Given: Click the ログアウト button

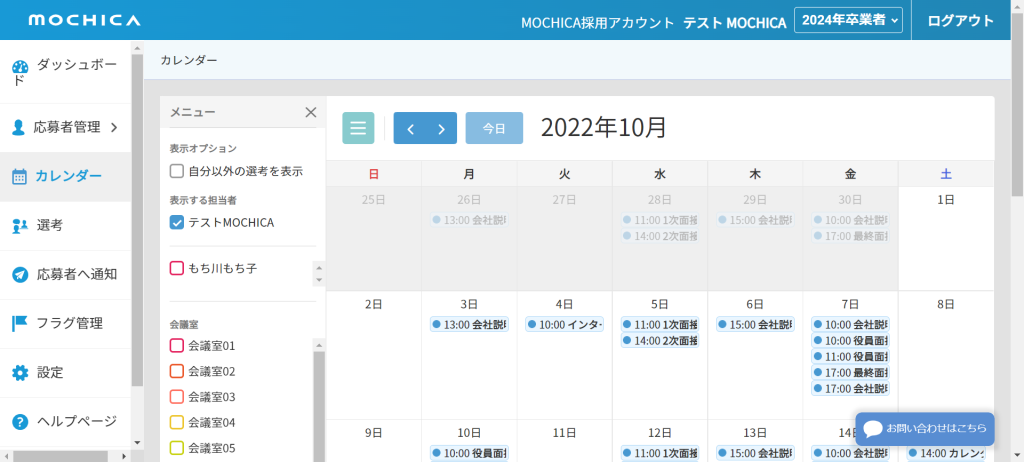Looking at the screenshot, I should coord(960,20).
